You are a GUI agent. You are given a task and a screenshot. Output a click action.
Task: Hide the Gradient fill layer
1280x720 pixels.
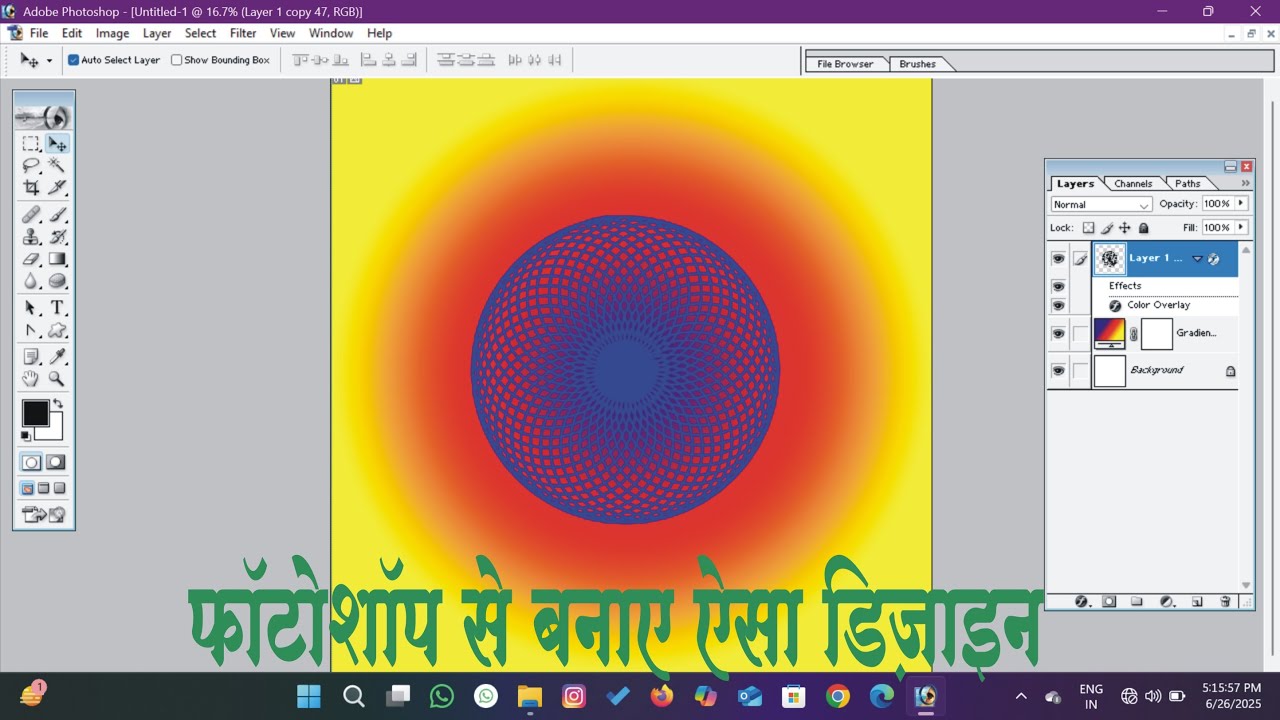(x=1058, y=334)
